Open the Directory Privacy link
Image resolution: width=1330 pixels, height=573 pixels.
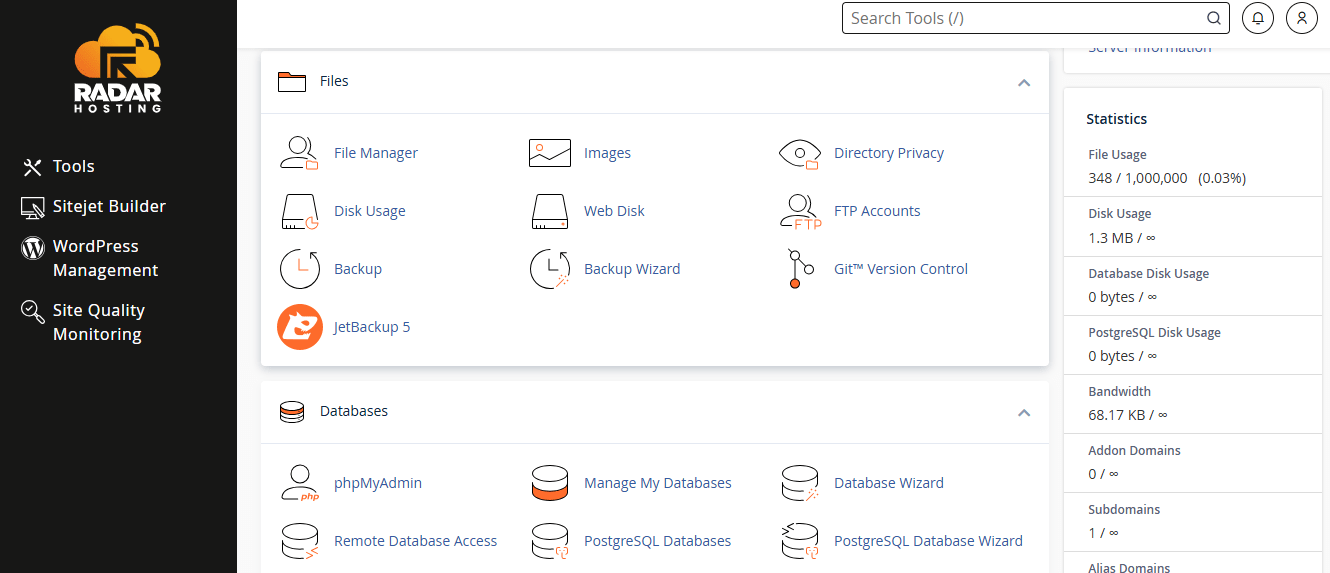[889, 153]
